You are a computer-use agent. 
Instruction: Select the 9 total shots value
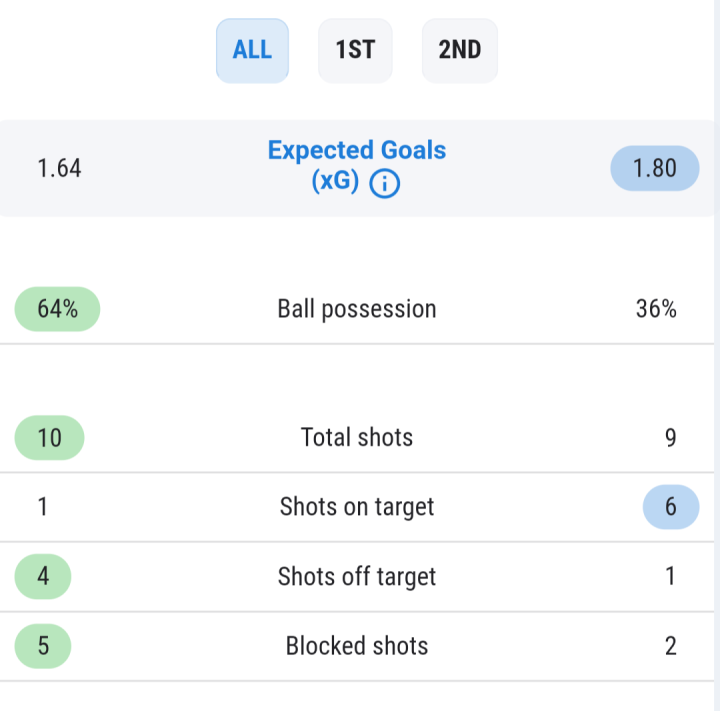670,438
